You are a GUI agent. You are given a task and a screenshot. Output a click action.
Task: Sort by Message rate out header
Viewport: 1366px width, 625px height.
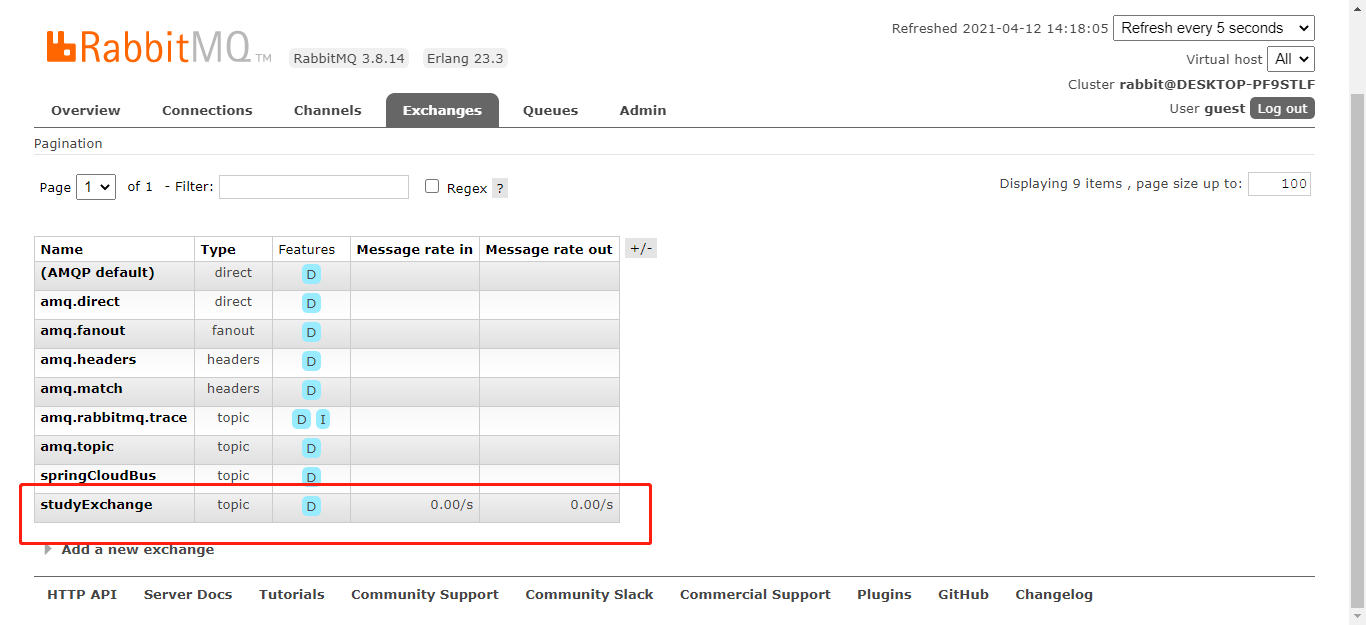549,249
